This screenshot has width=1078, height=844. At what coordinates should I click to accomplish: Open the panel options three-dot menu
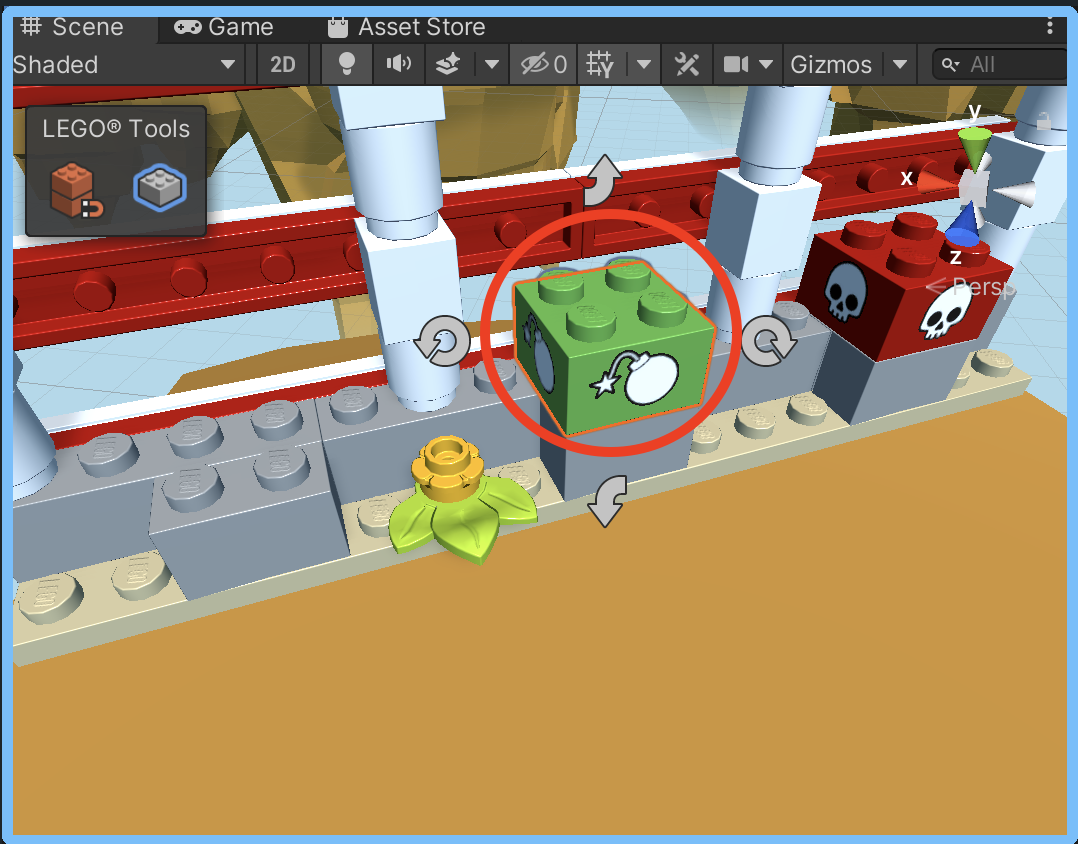pyautogui.click(x=1050, y=27)
